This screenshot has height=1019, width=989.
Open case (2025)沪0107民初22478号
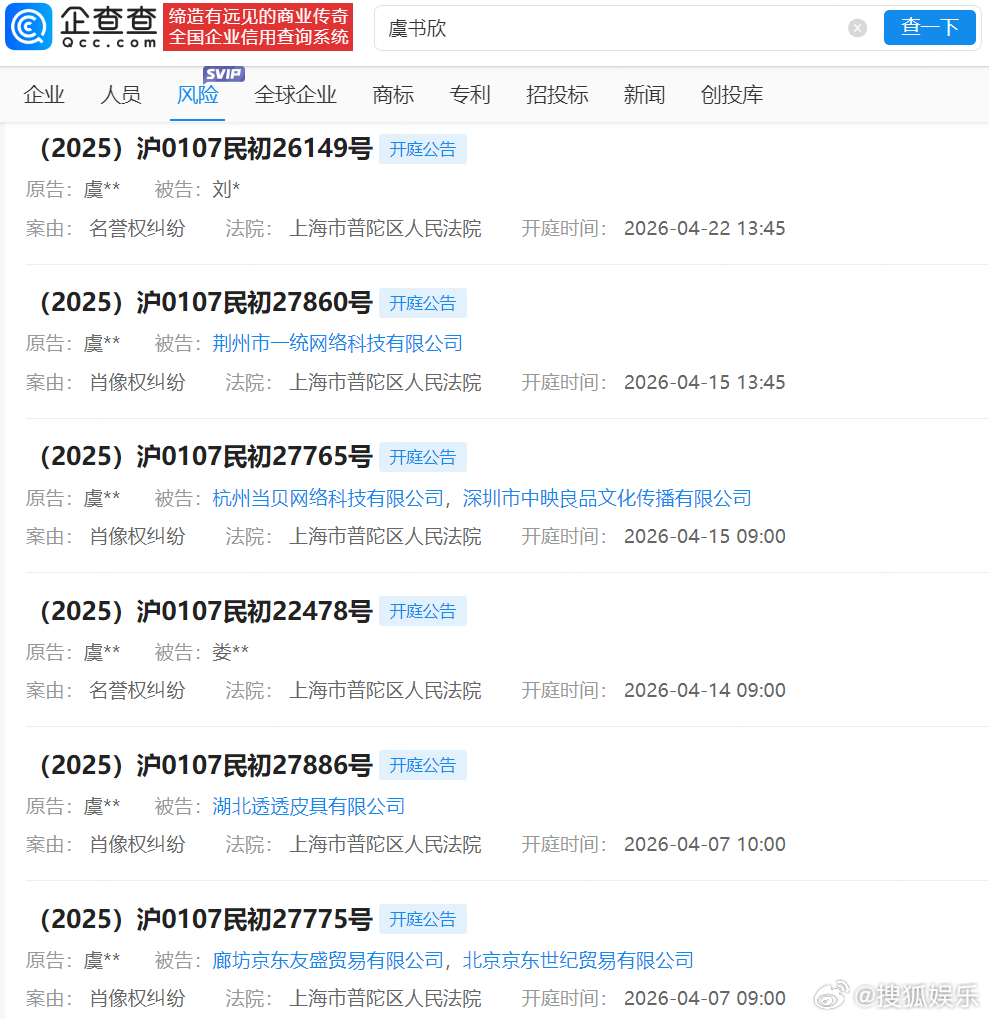point(206,611)
